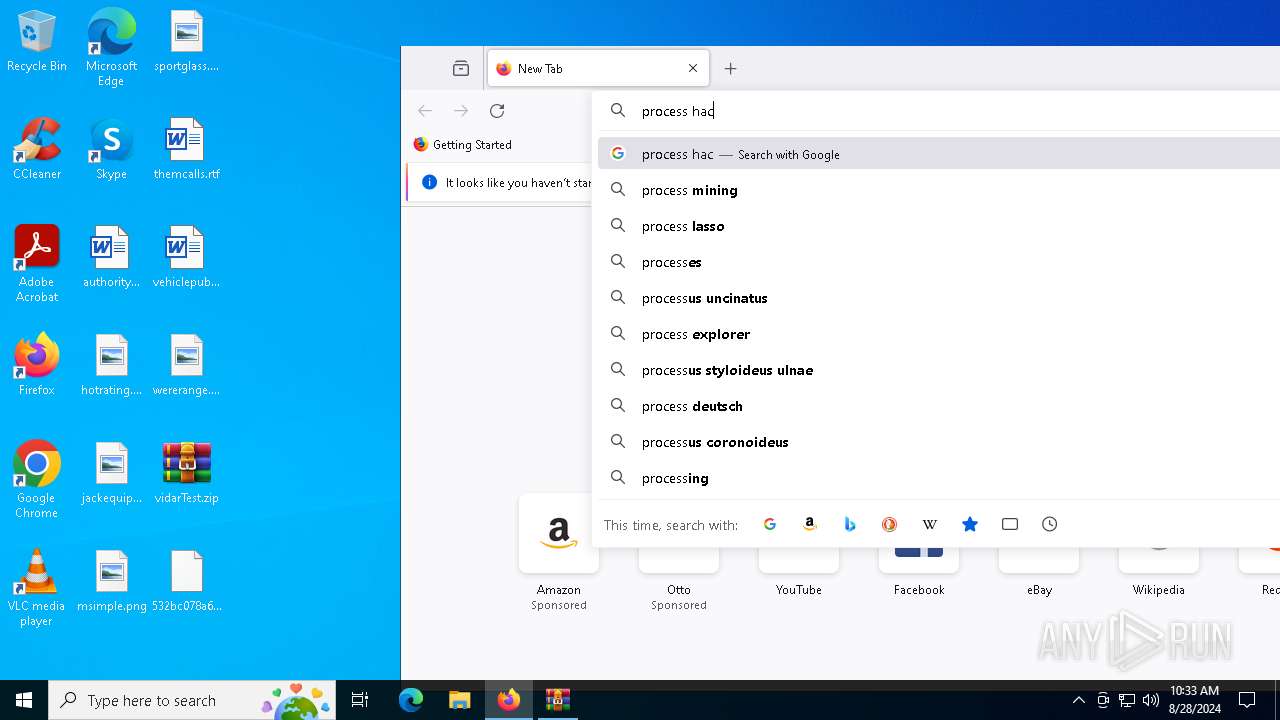
Task: Show hidden system tray icons
Action: (x=1078, y=700)
